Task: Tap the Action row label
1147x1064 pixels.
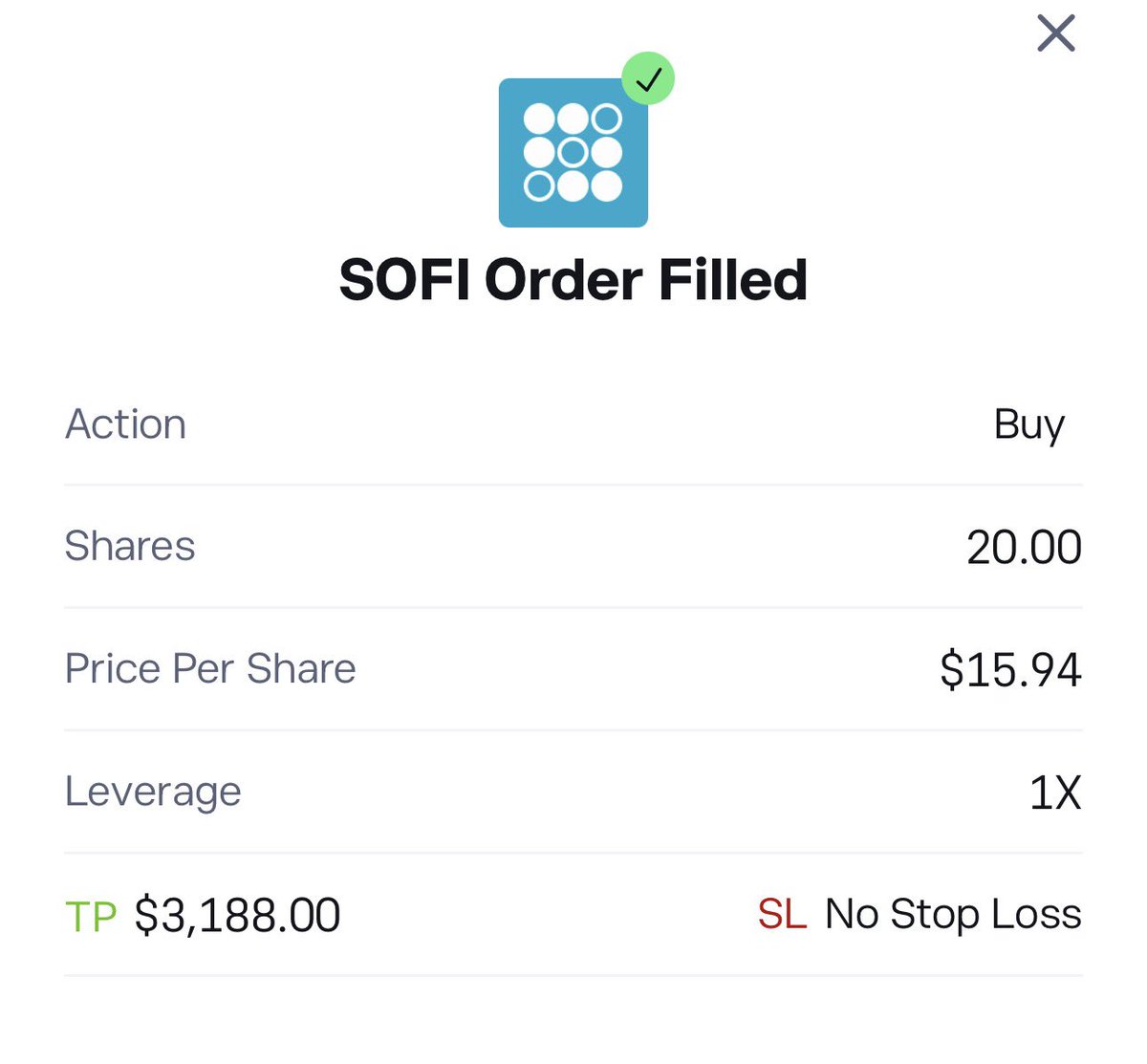Action: (x=125, y=423)
